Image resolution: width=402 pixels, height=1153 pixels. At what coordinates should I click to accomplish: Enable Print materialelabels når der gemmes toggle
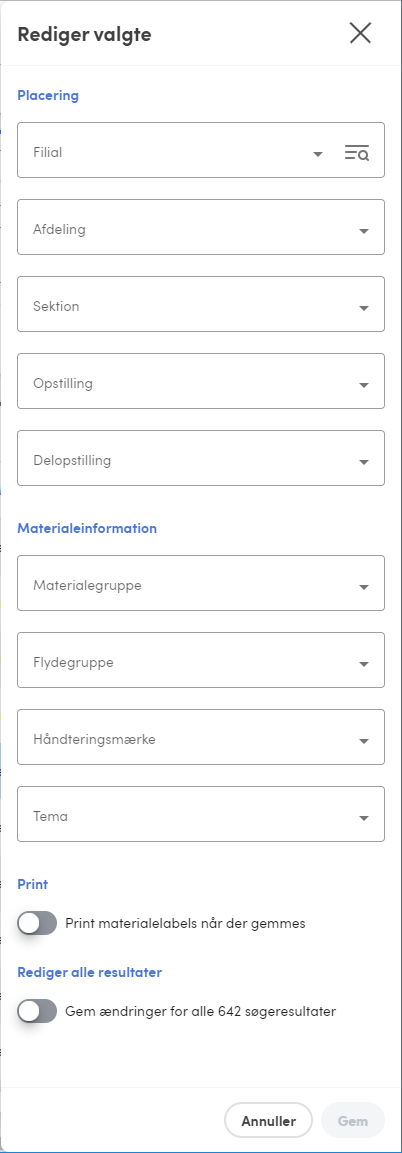(37, 924)
